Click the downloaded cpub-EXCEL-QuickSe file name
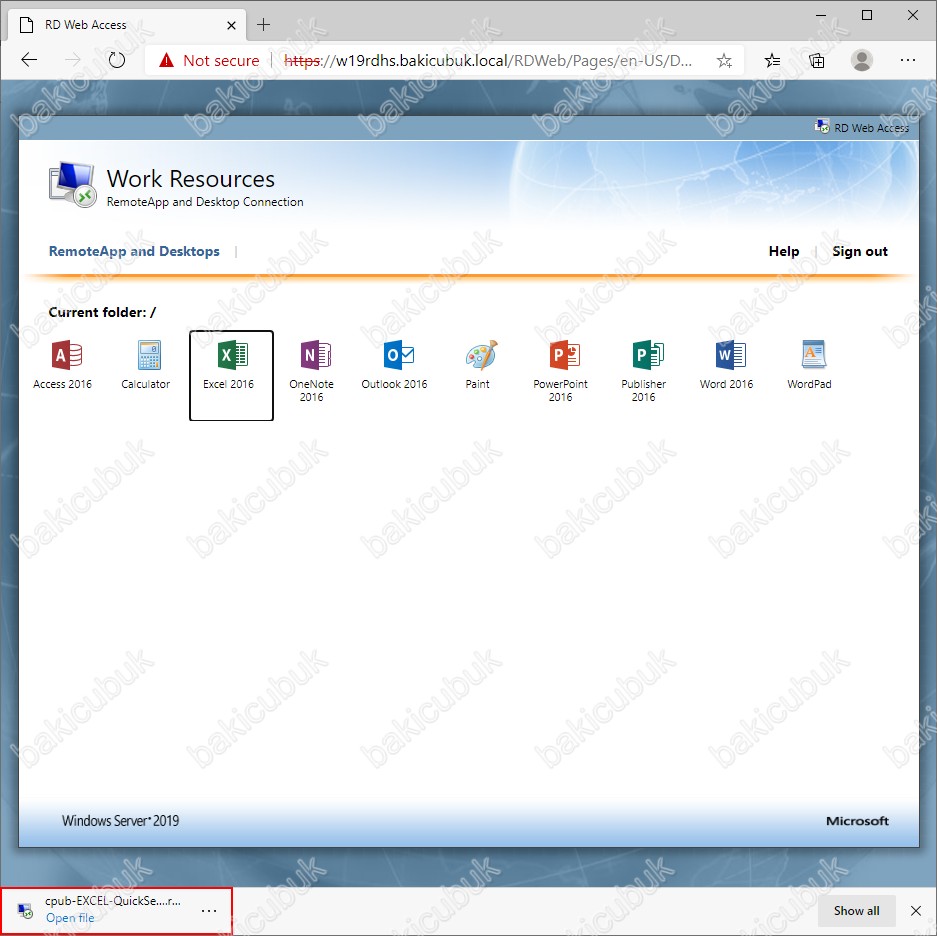Screen dimensions: 937x936 pos(112,901)
